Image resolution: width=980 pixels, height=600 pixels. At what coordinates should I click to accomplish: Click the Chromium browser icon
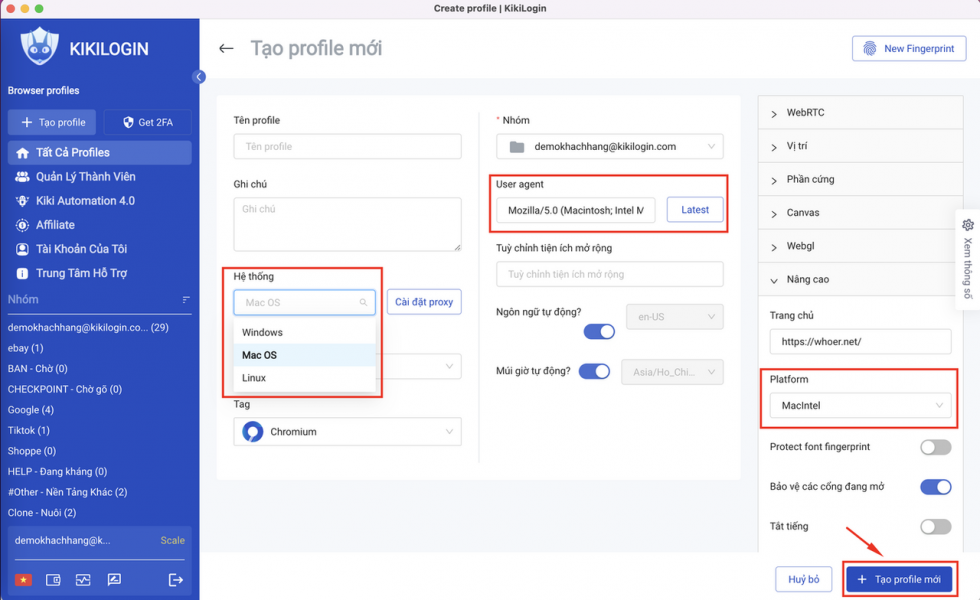pos(252,432)
